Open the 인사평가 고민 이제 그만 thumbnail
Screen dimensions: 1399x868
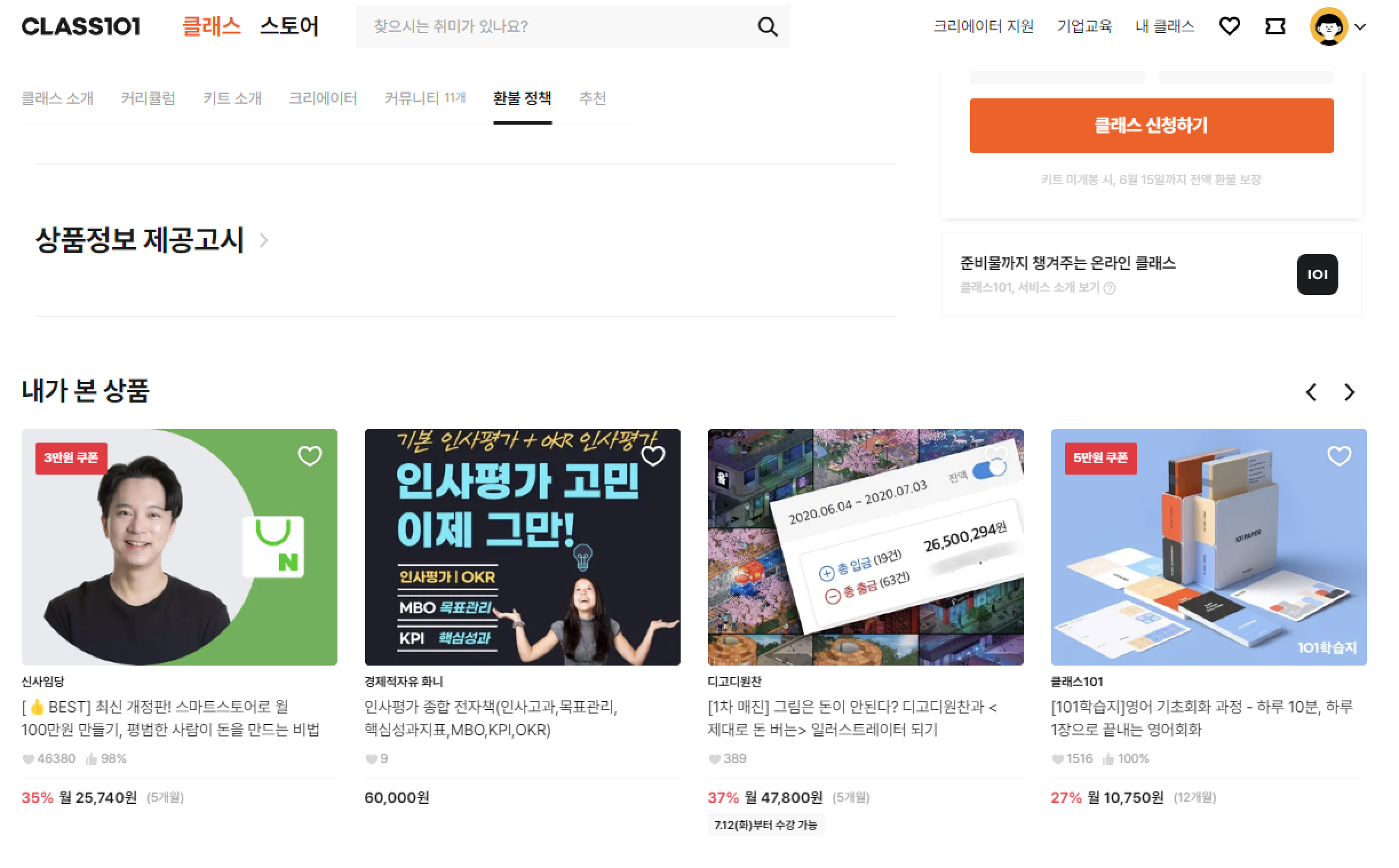point(522,547)
